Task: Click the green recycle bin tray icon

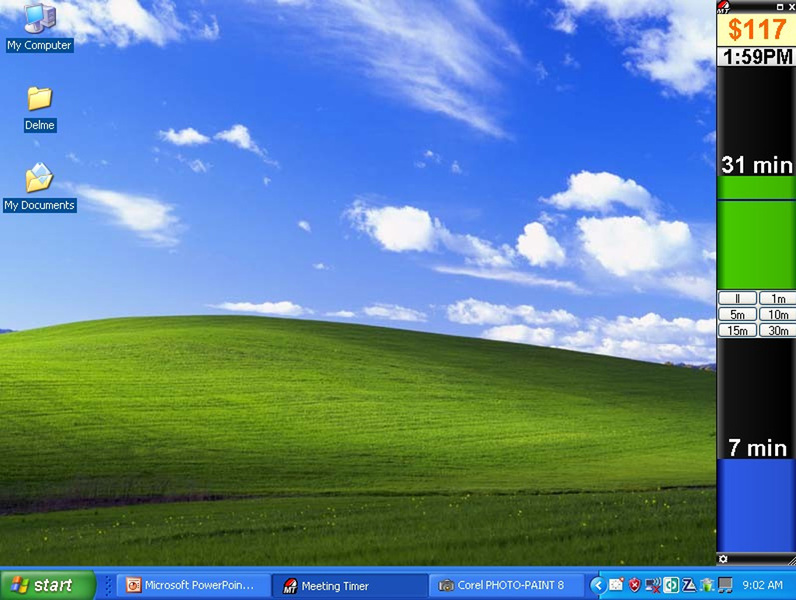Action: click(x=707, y=585)
